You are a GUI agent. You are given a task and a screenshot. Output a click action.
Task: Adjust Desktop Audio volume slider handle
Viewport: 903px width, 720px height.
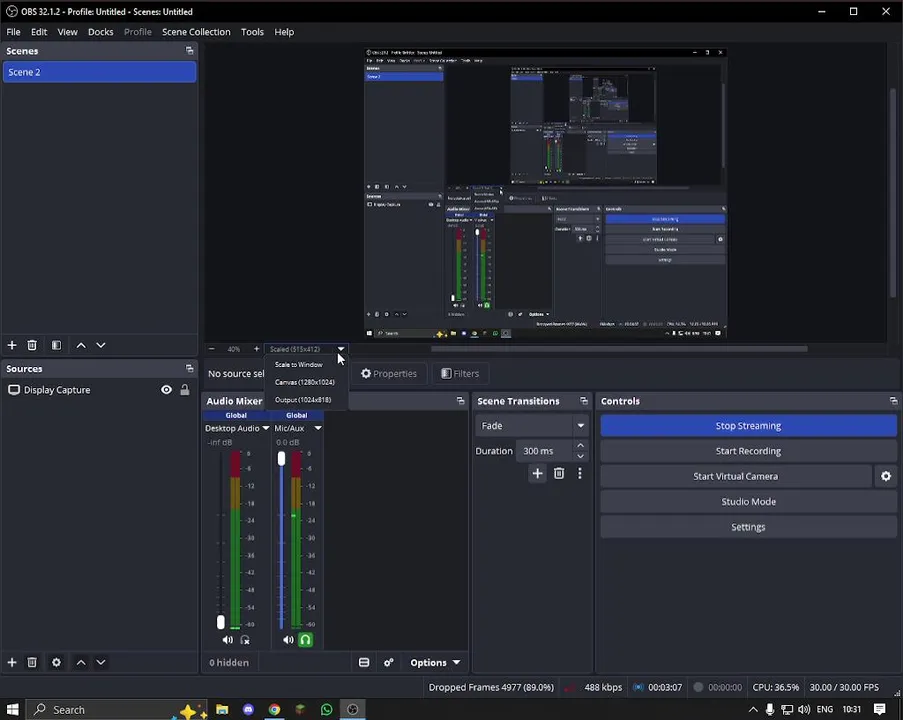221,622
